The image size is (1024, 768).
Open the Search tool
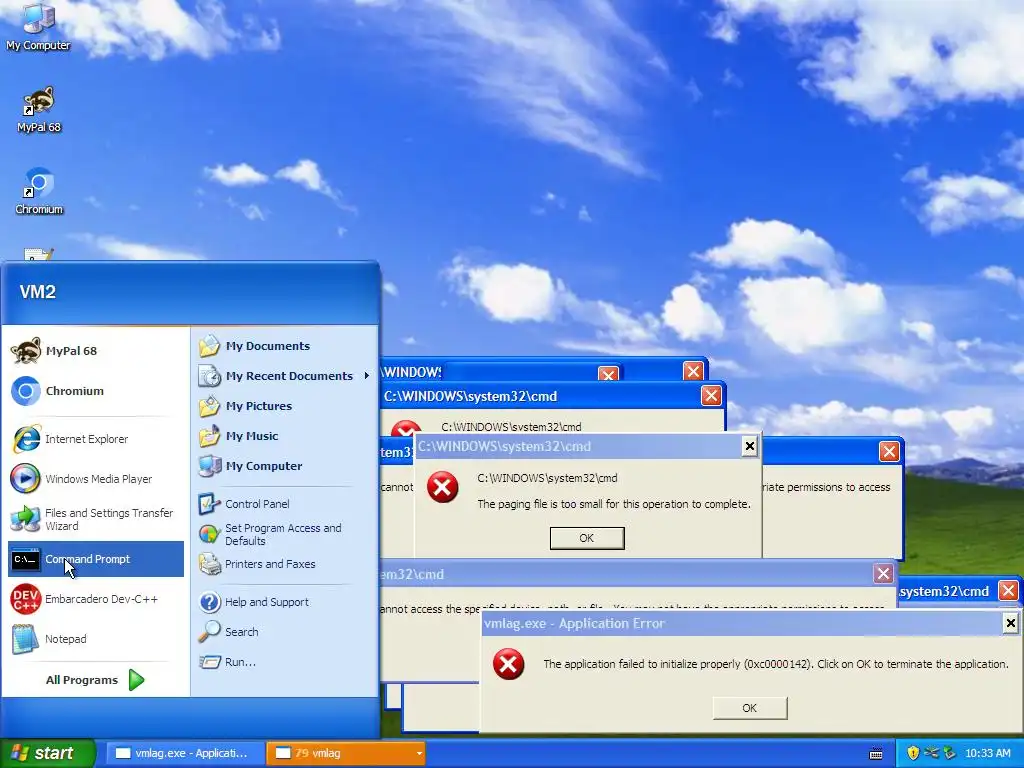(284, 632)
